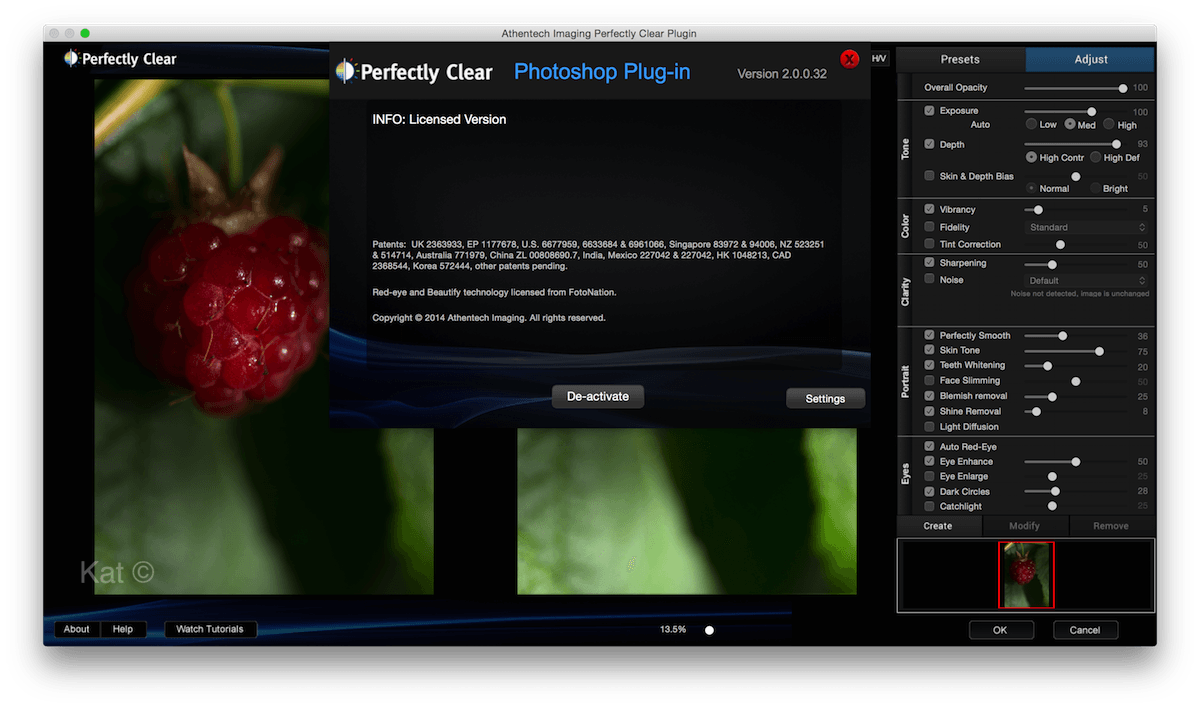Click the green window zoom button
The width and height of the screenshot is (1200, 708).
point(85,33)
